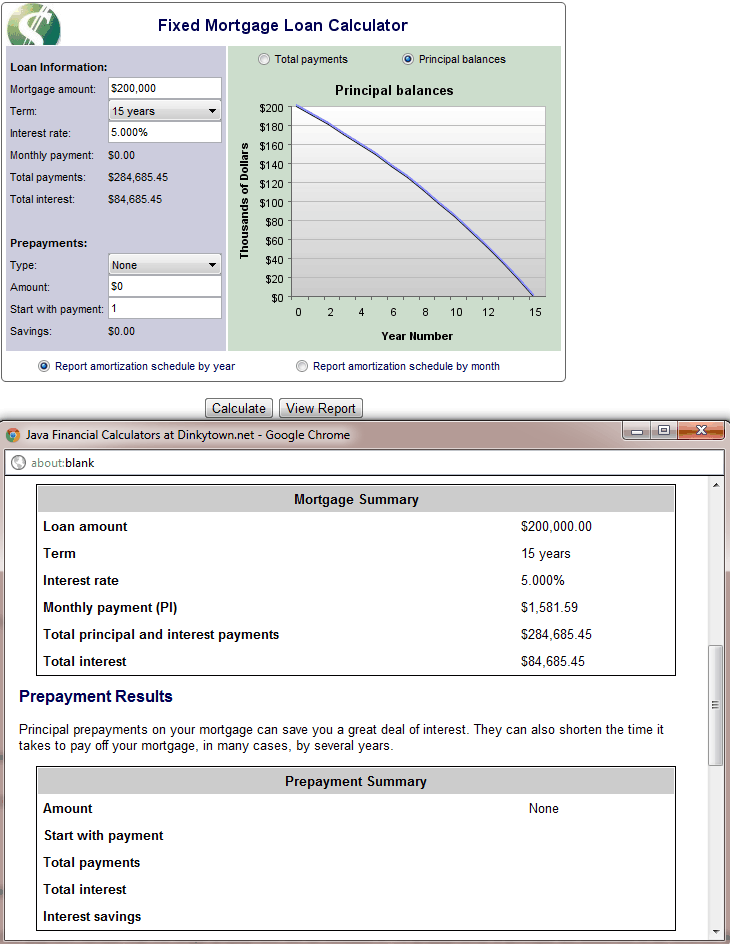
Task: Click the about:blank address bar
Action: (x=364, y=462)
